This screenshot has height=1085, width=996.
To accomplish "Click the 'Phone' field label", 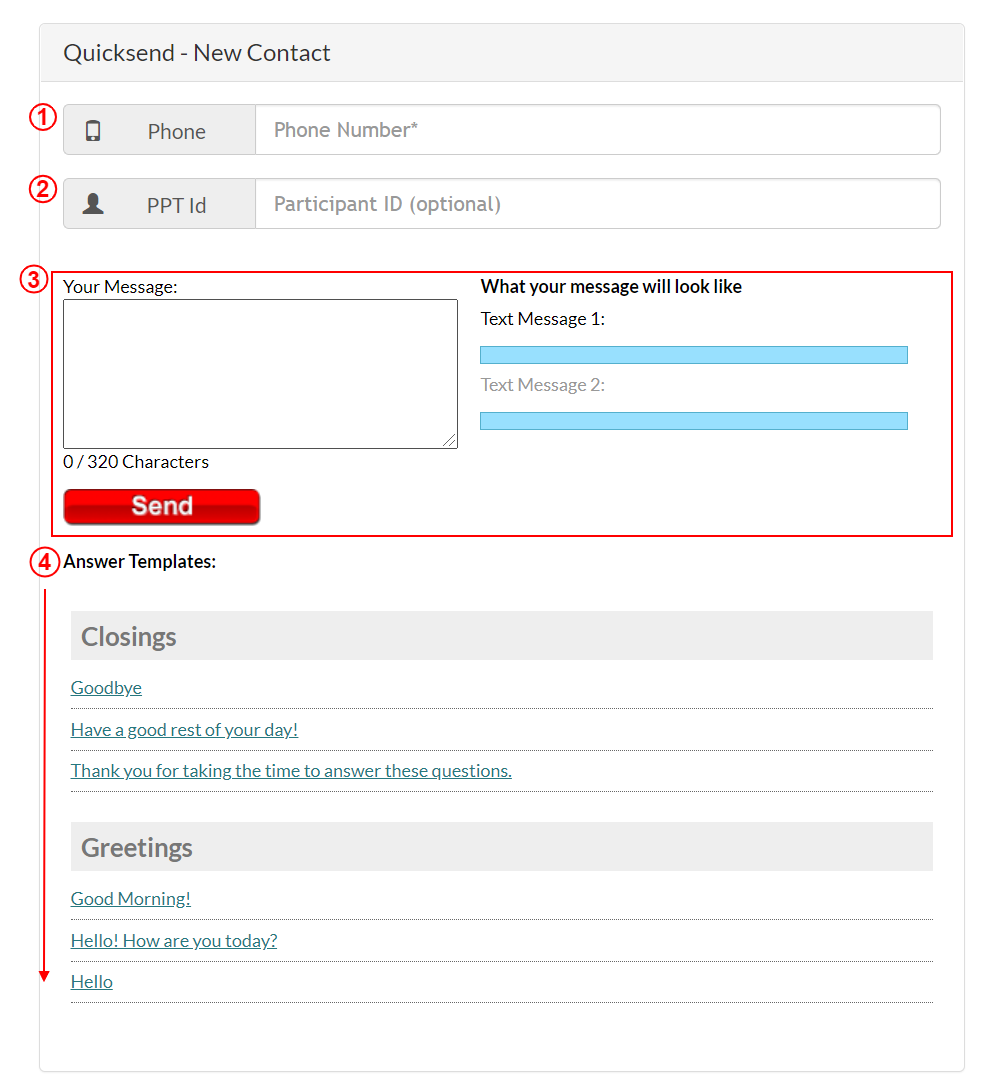I will pos(176,131).
